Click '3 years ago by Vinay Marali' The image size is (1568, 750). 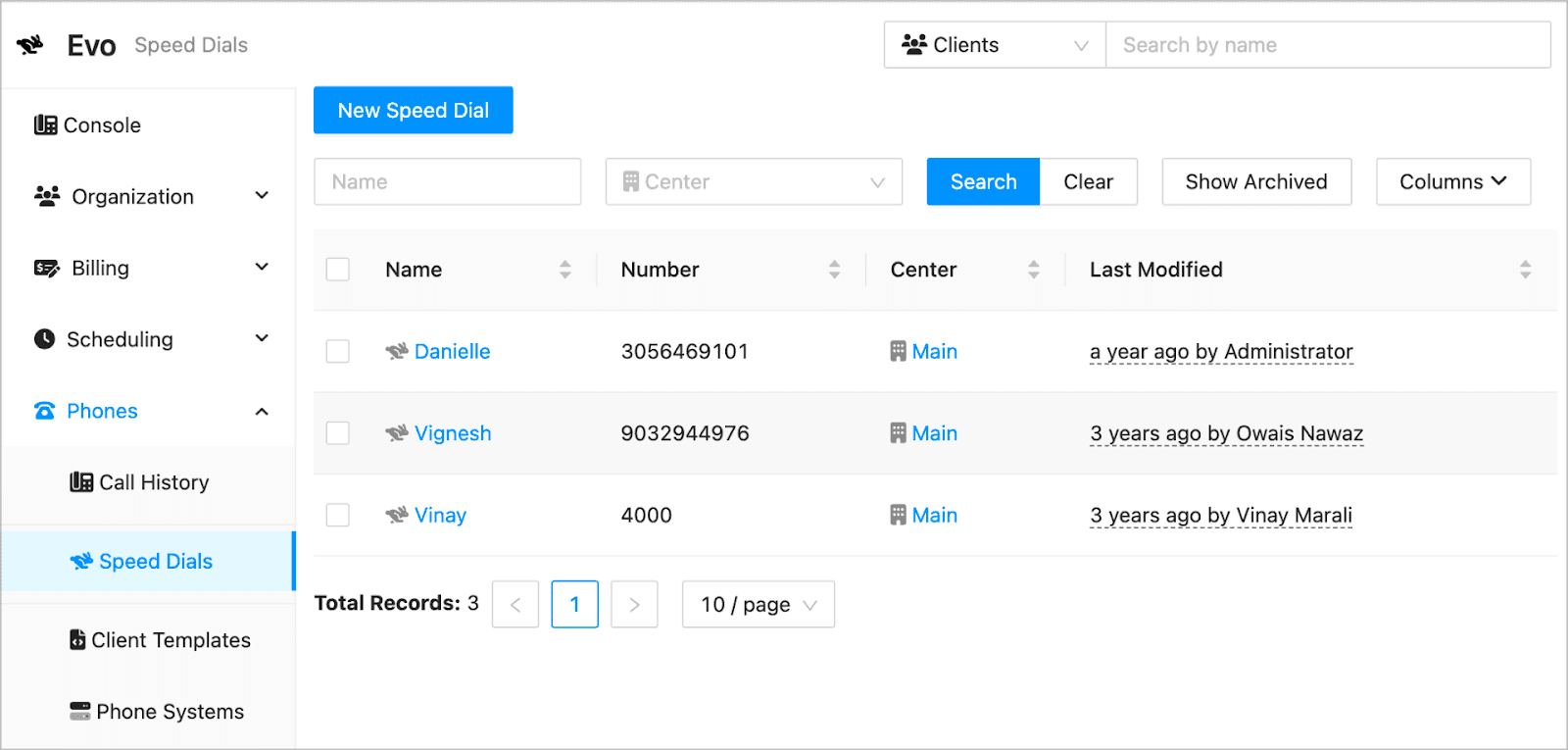[x=1221, y=515]
